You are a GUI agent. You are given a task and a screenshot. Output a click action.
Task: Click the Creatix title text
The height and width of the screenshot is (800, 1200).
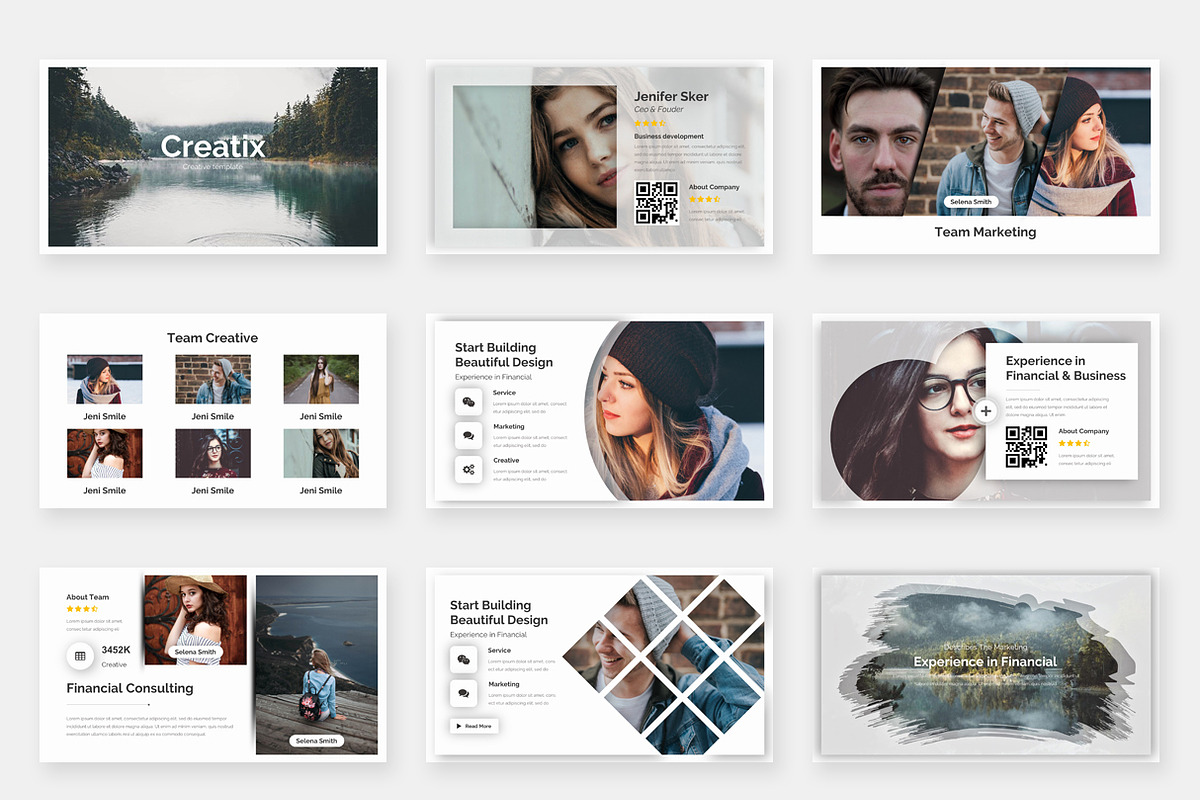(x=213, y=147)
